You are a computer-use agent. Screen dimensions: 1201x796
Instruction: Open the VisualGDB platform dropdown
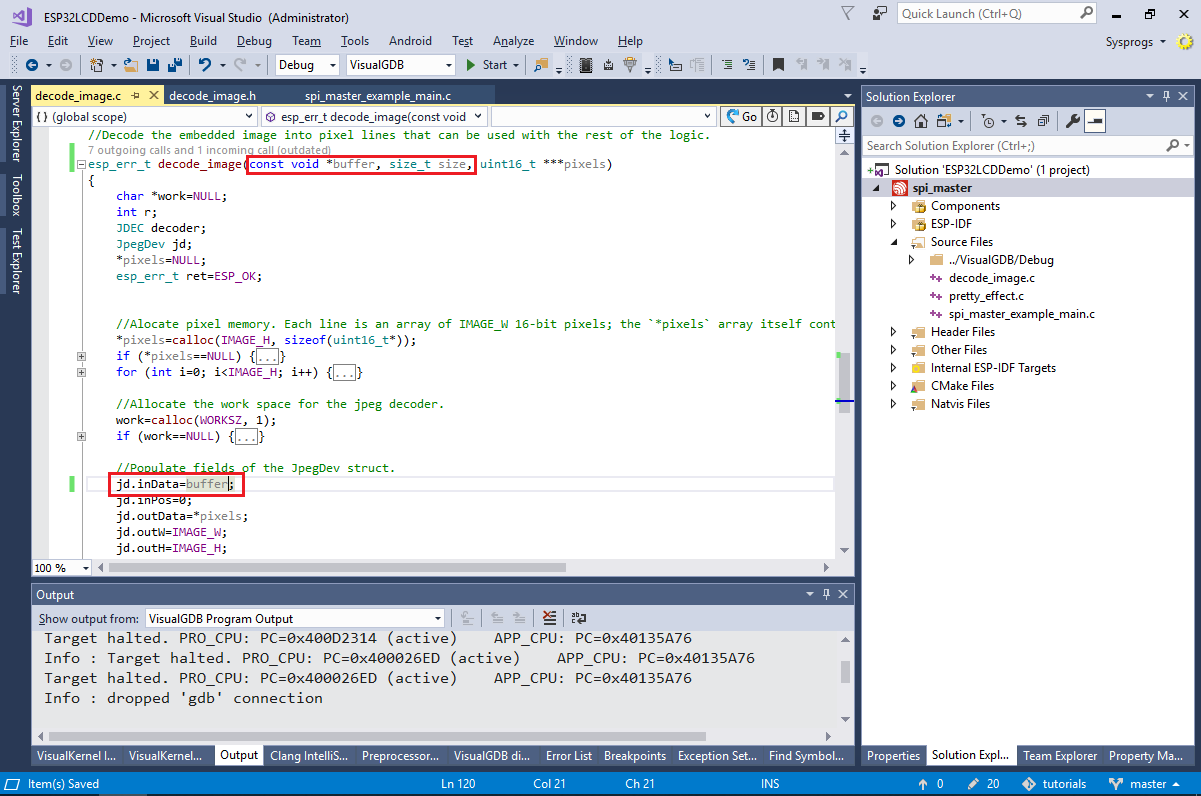(x=401, y=65)
